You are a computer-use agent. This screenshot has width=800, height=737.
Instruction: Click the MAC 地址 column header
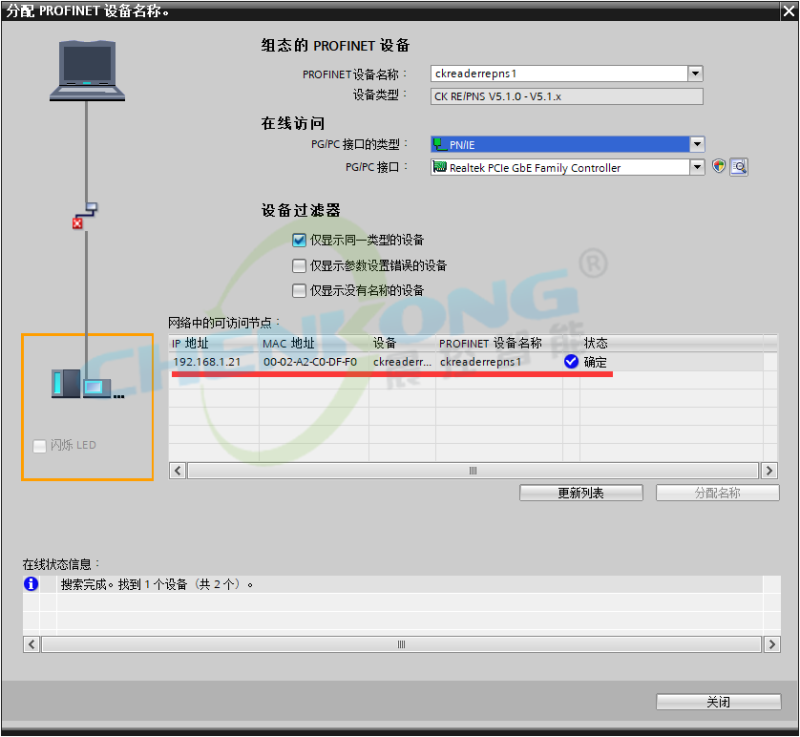(288, 343)
